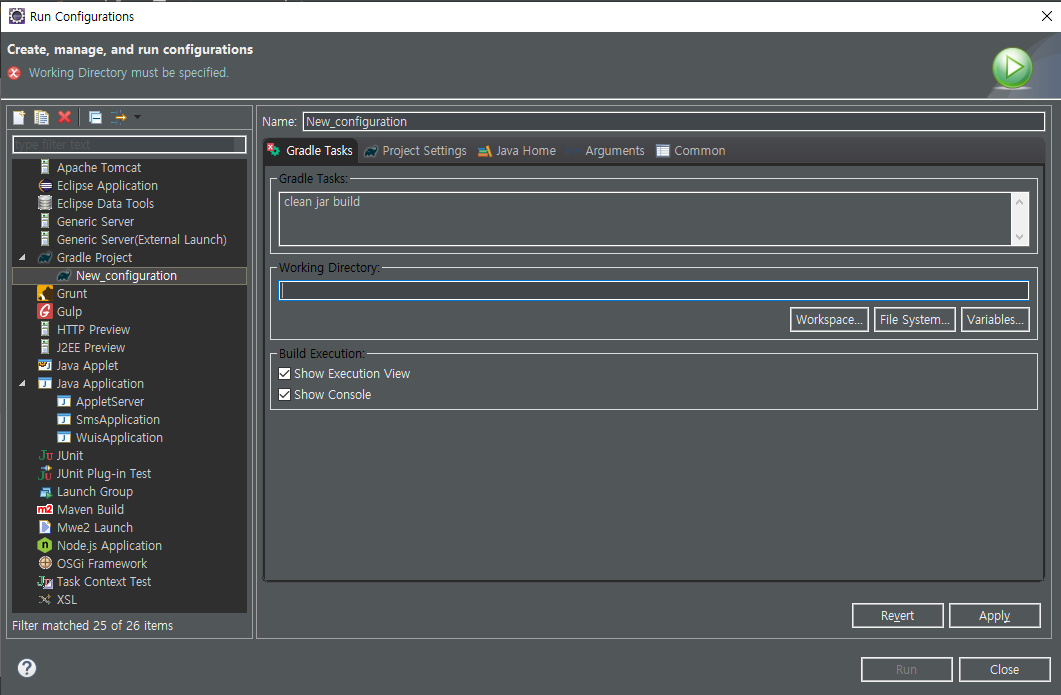Image resolution: width=1061 pixels, height=695 pixels.
Task: Click the Gulp icon
Action: 45,311
